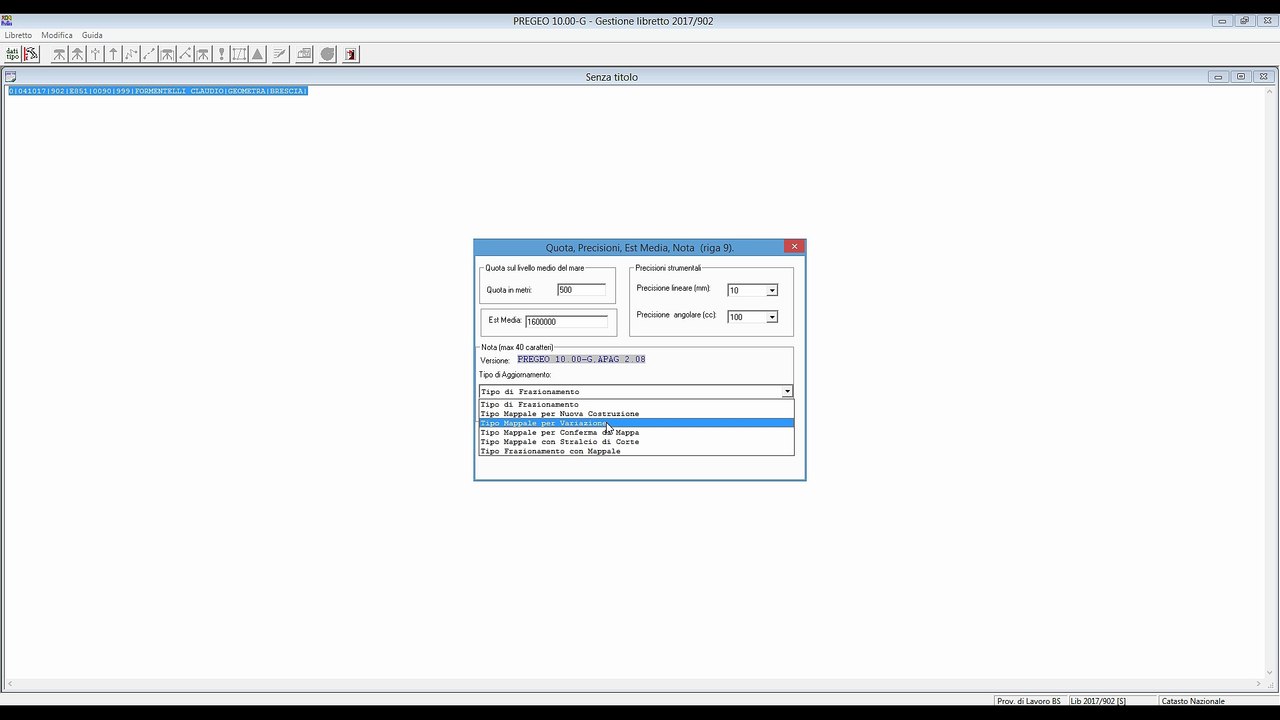1280x720 pixels.
Task: Pick 'Tipo Mappale con Stralcio di Corte'
Action: [636, 441]
